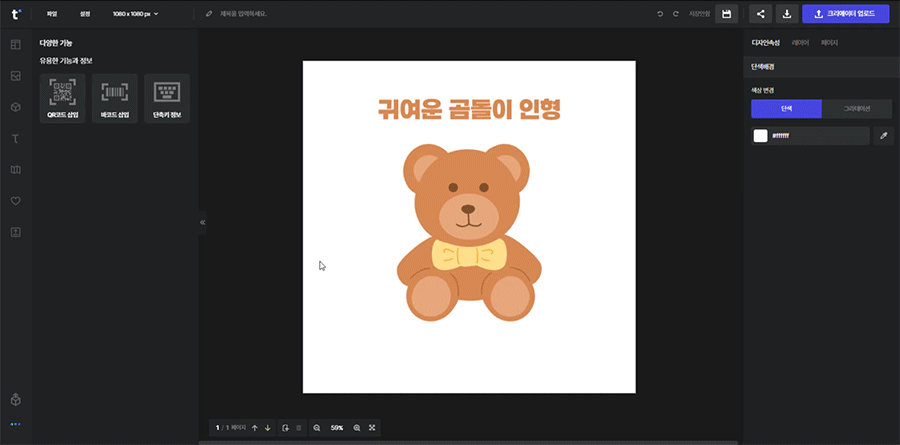Click the white background color swatch
This screenshot has height=445, width=900.
click(x=761, y=136)
